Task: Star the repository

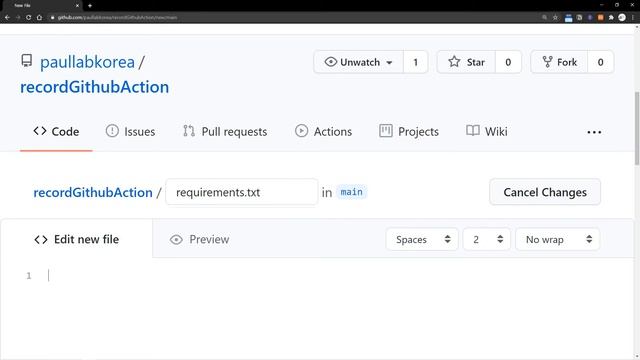Action: coord(466,62)
